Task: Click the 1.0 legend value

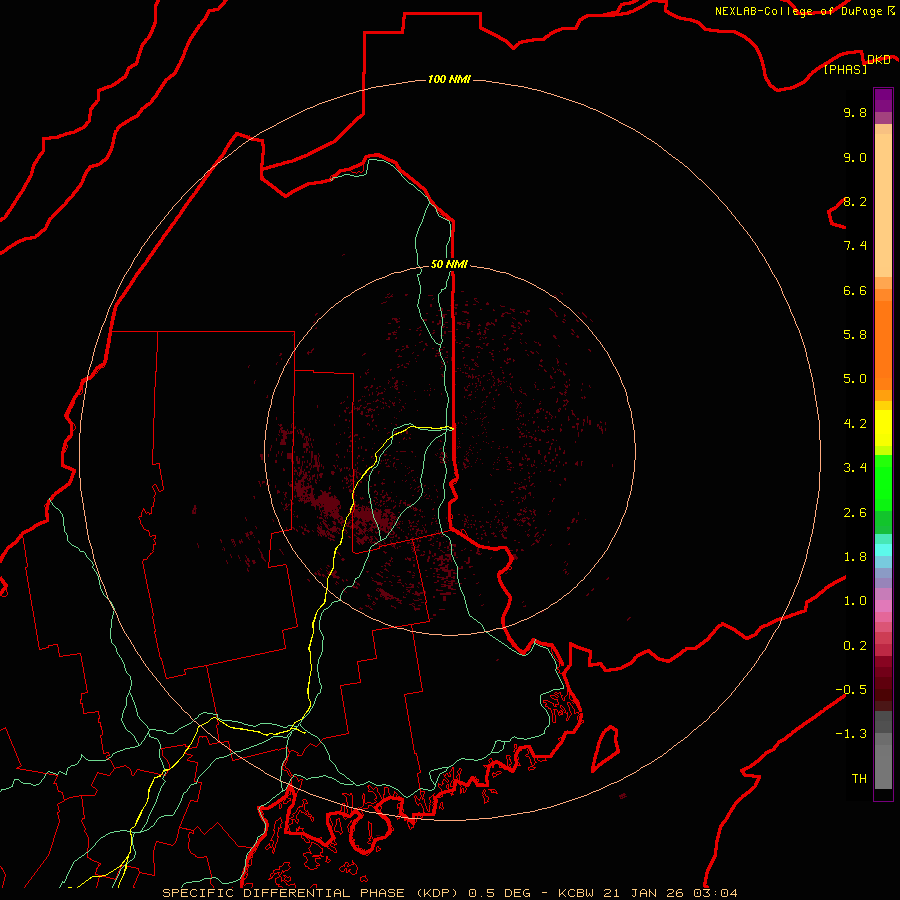Action: (x=855, y=600)
